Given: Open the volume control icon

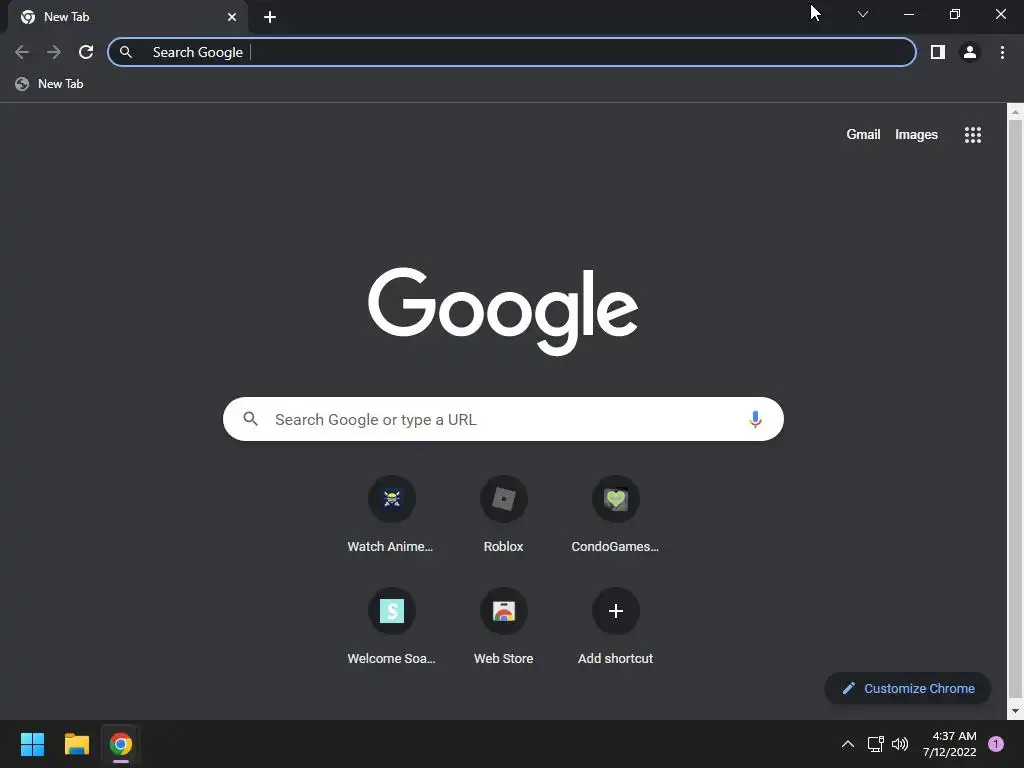Looking at the screenshot, I should click(x=900, y=744).
